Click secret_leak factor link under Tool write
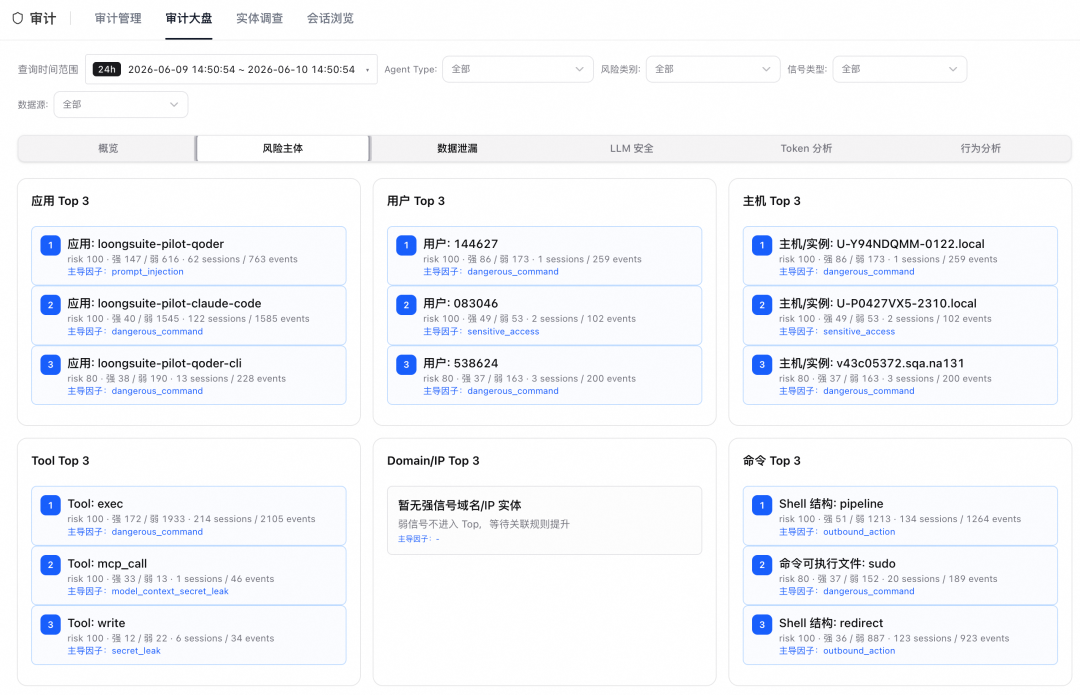 [x=136, y=651]
